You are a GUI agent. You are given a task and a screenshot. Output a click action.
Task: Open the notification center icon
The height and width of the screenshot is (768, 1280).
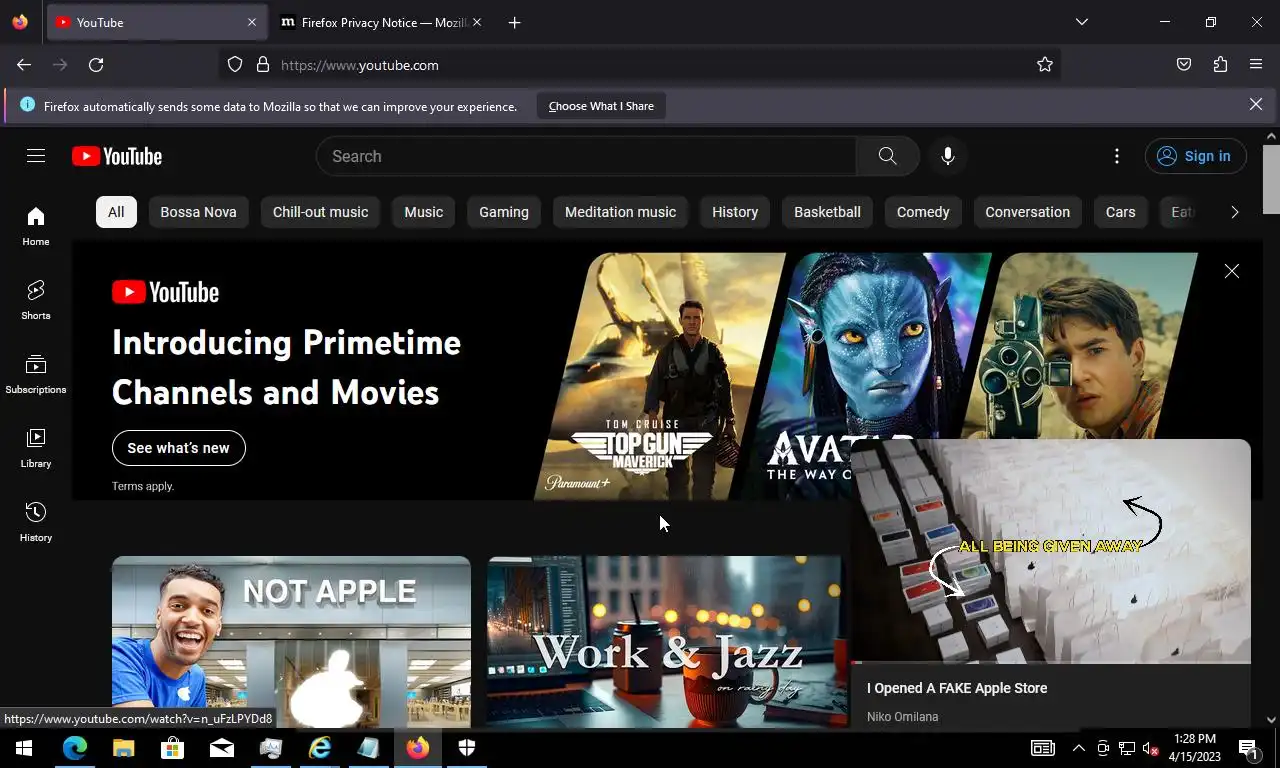point(1249,748)
